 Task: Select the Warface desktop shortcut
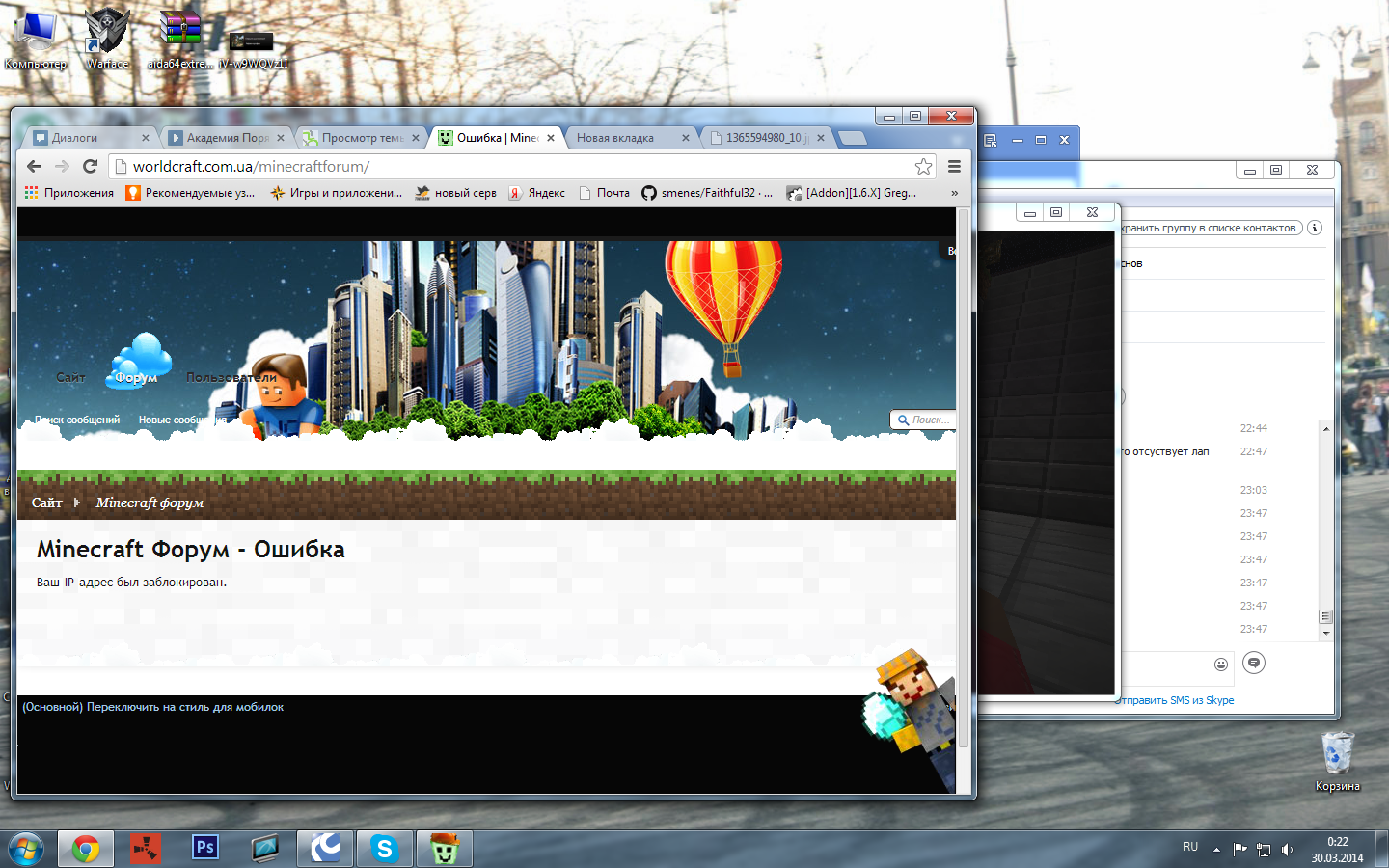[x=107, y=41]
